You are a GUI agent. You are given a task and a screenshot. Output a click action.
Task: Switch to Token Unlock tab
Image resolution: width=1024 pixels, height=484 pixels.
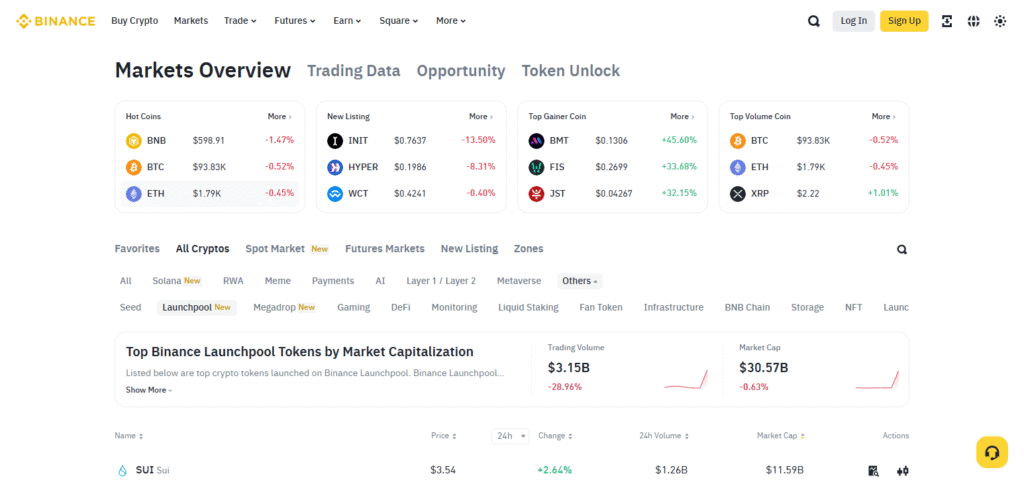click(571, 71)
